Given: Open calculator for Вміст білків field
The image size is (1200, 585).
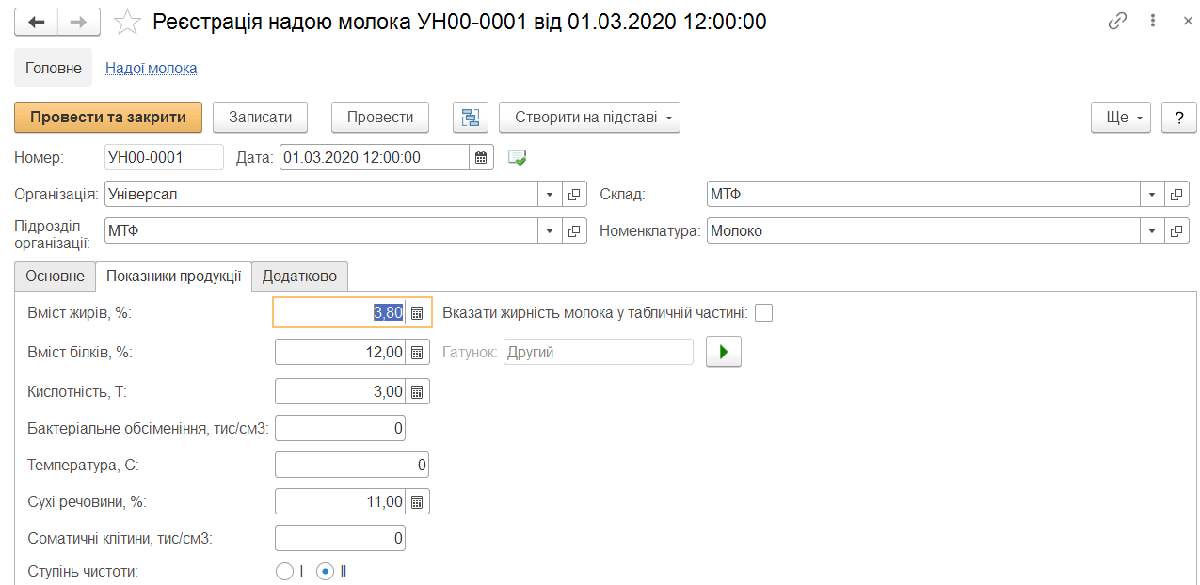Looking at the screenshot, I should 418,352.
